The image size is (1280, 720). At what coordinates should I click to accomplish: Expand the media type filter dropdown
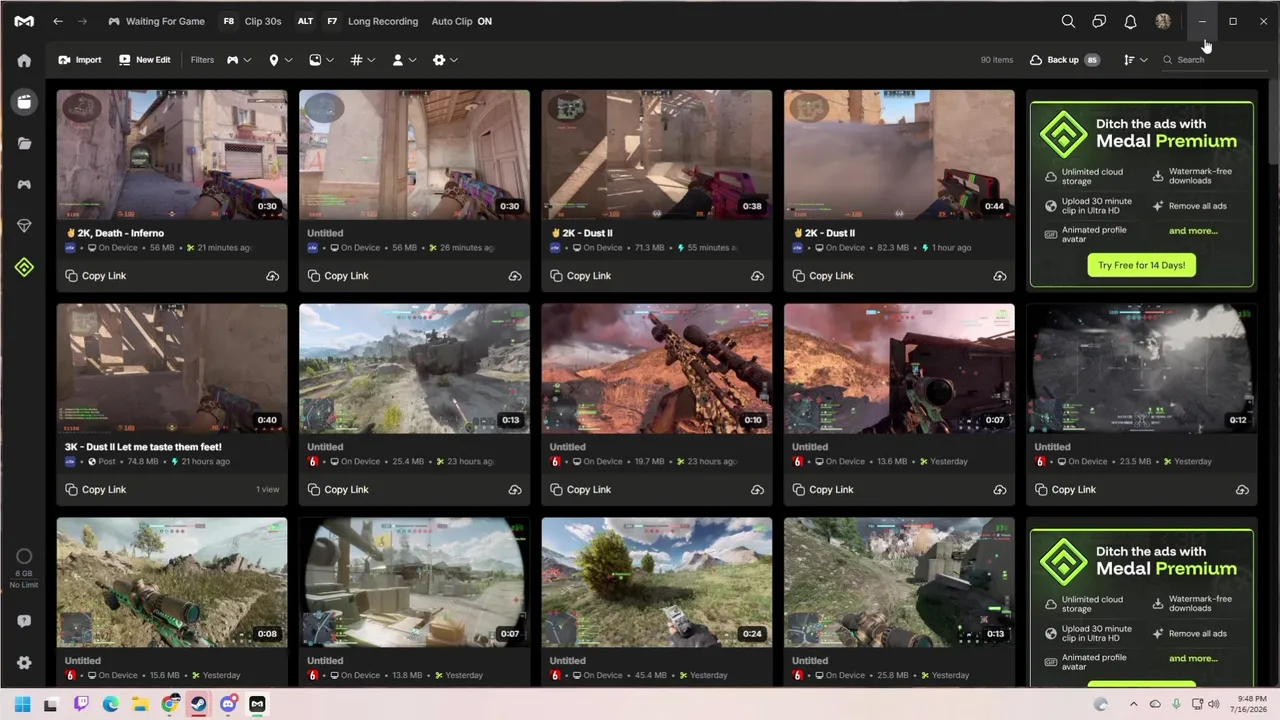pos(321,60)
